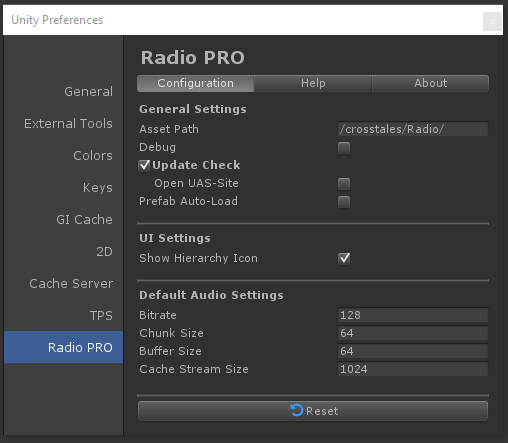The width and height of the screenshot is (508, 443).
Task: Click the Chunk Size label
Action: click(x=171, y=333)
